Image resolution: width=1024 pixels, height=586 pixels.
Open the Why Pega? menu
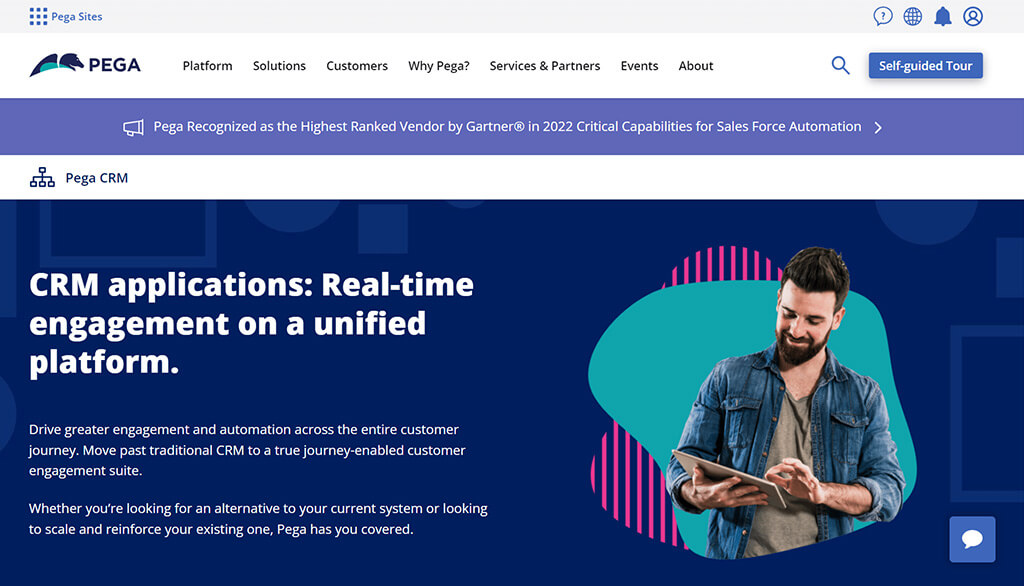coord(439,66)
